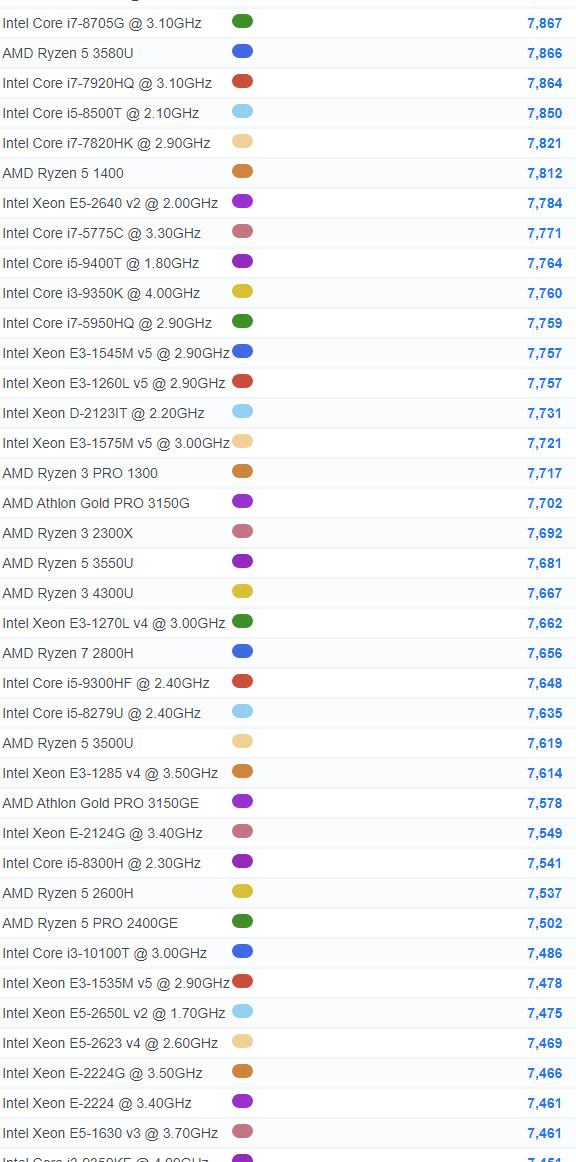Click the peach swatch beside AMD Ryzen 5 3500U

tap(242, 741)
